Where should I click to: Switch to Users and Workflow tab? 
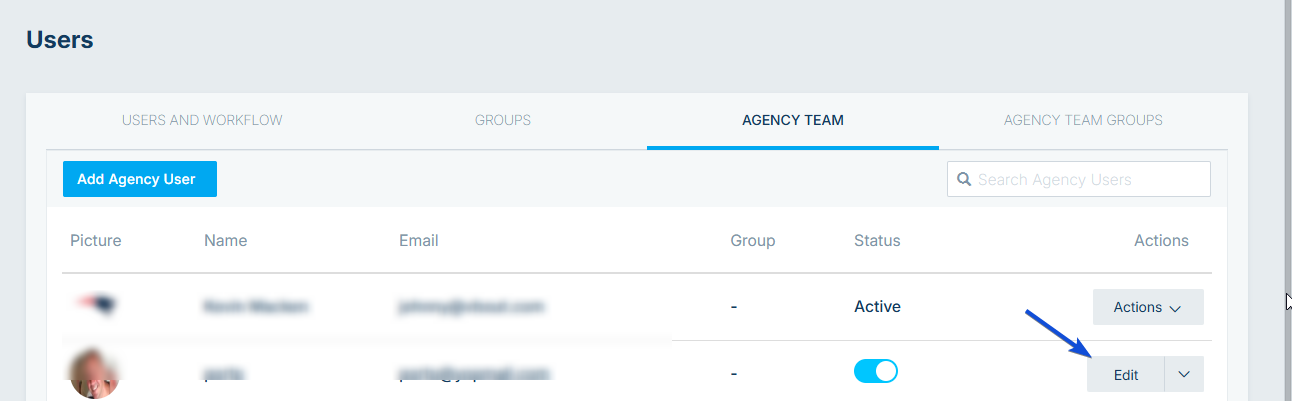click(x=202, y=120)
